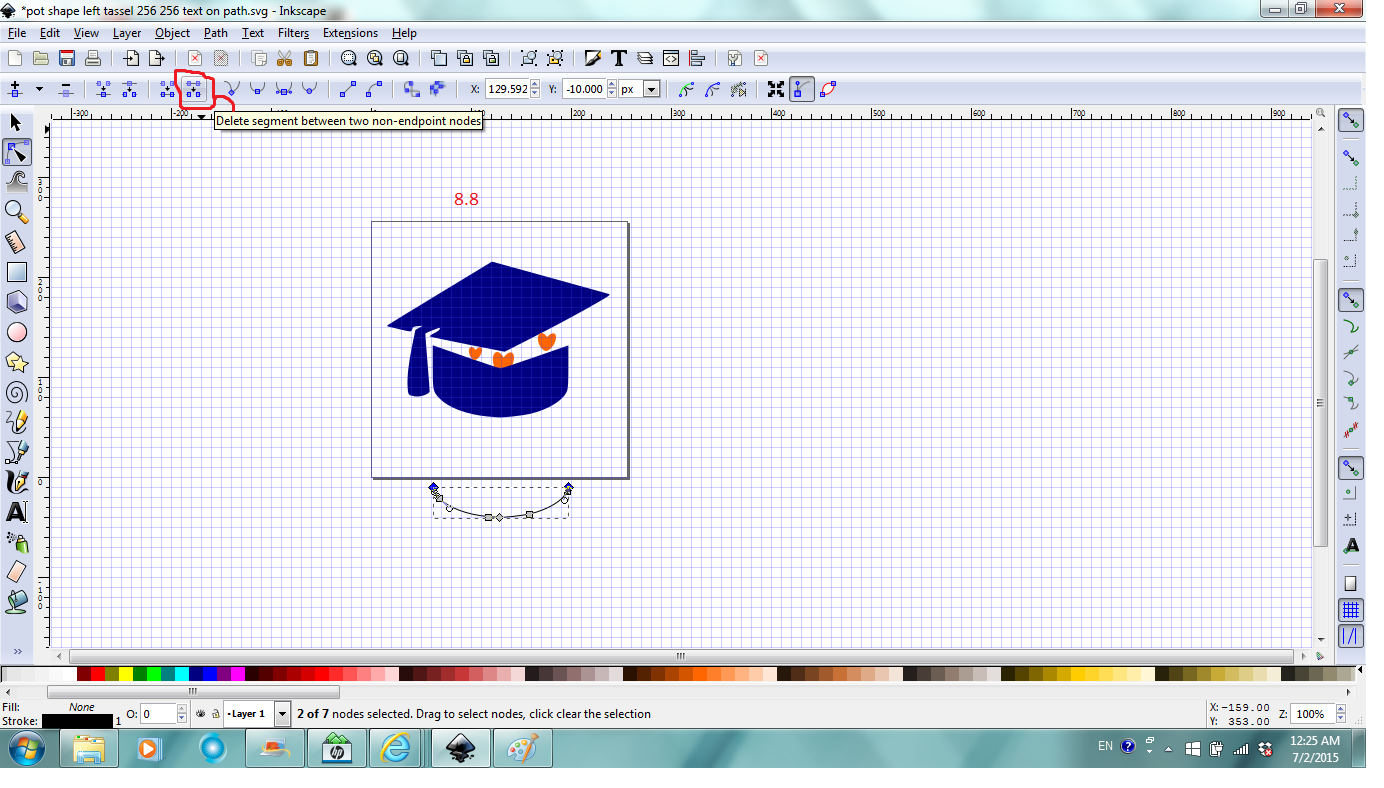The image size is (1384, 788).
Task: Toggle snap to grids button
Action: click(1351, 610)
